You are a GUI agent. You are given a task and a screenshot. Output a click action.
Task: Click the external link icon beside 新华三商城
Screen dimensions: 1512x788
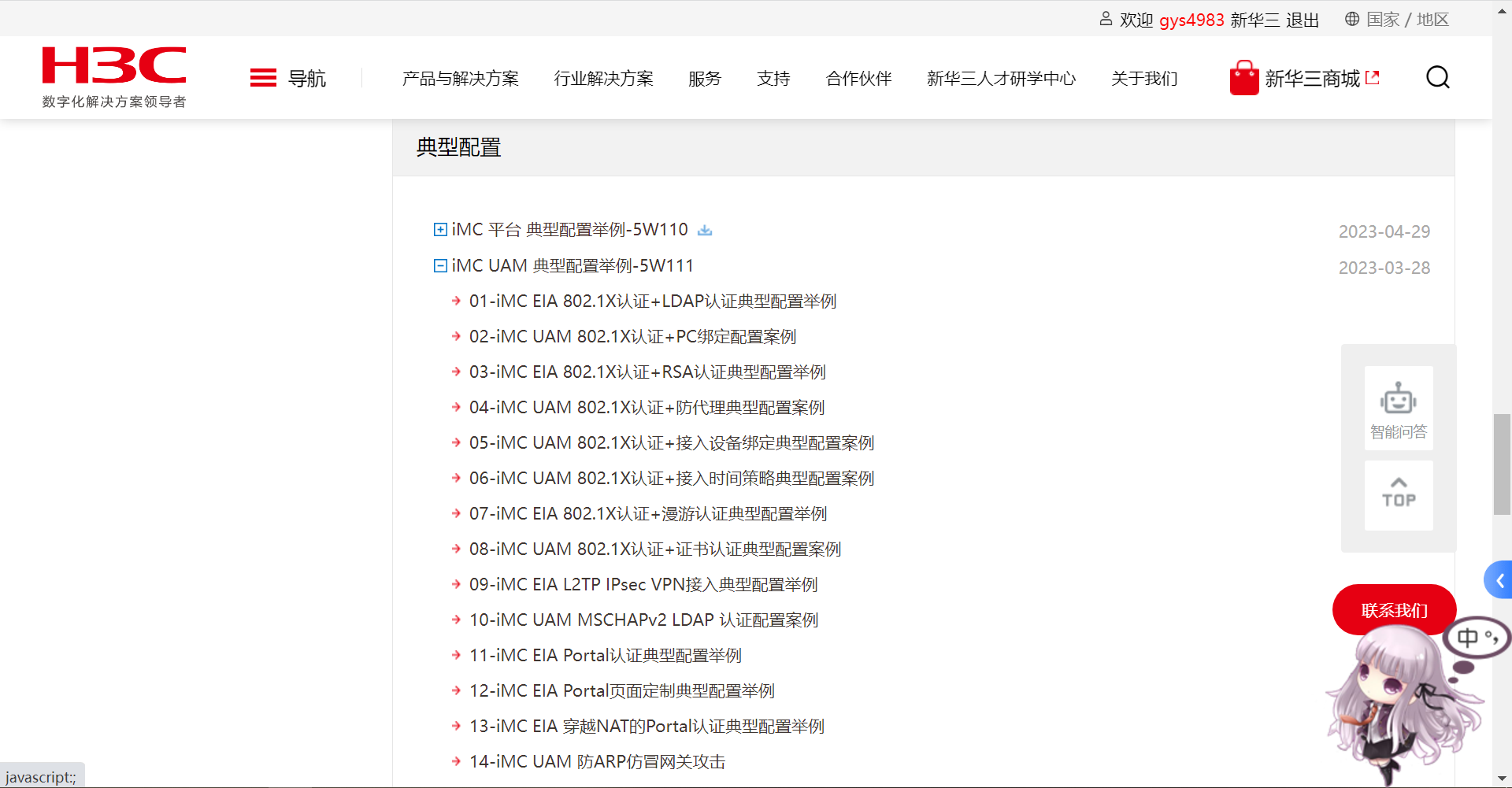[1373, 77]
